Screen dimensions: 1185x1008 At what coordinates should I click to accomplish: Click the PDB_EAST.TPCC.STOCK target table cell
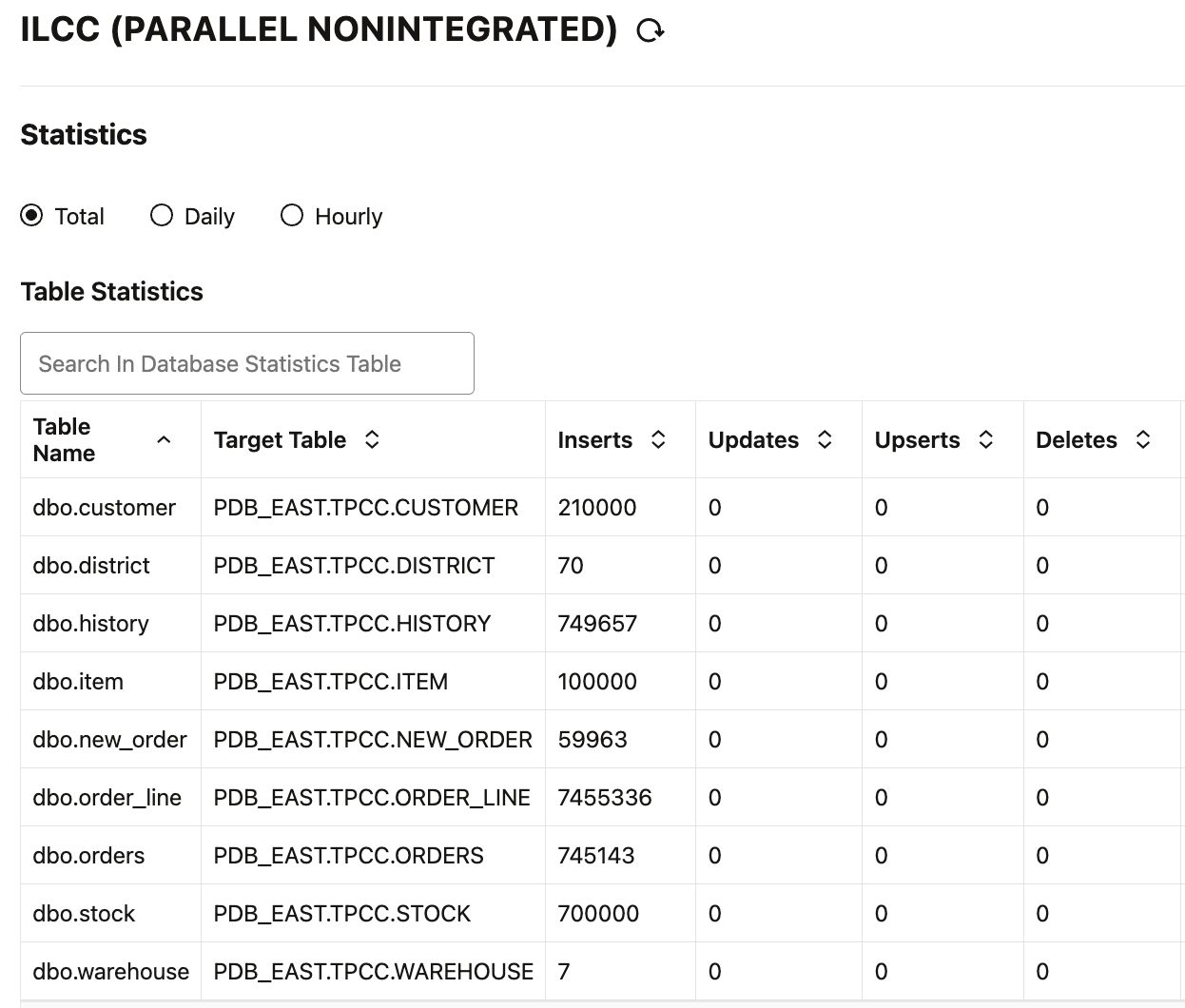click(x=342, y=914)
